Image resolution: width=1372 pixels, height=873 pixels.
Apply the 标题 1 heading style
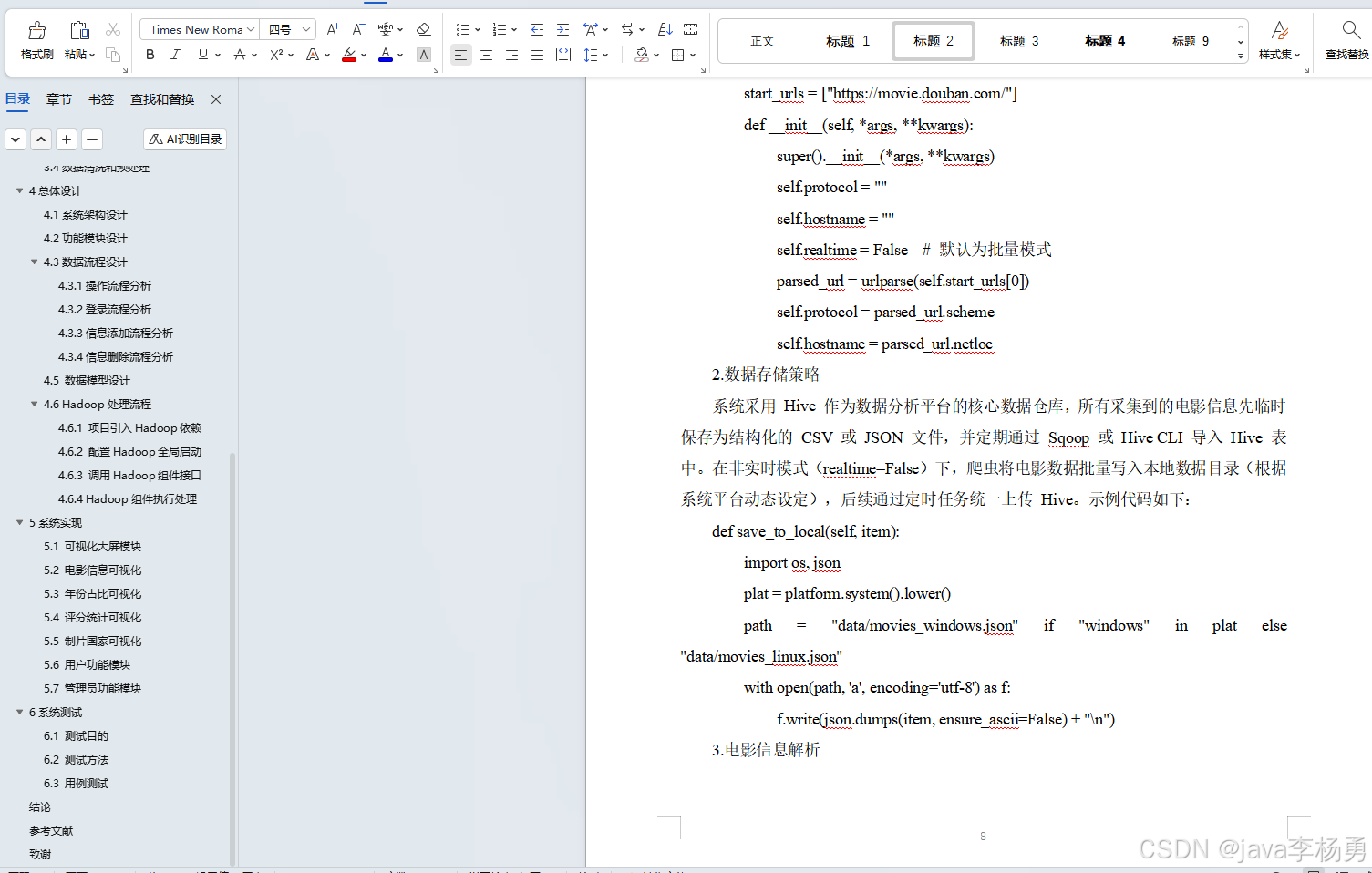coord(847,40)
